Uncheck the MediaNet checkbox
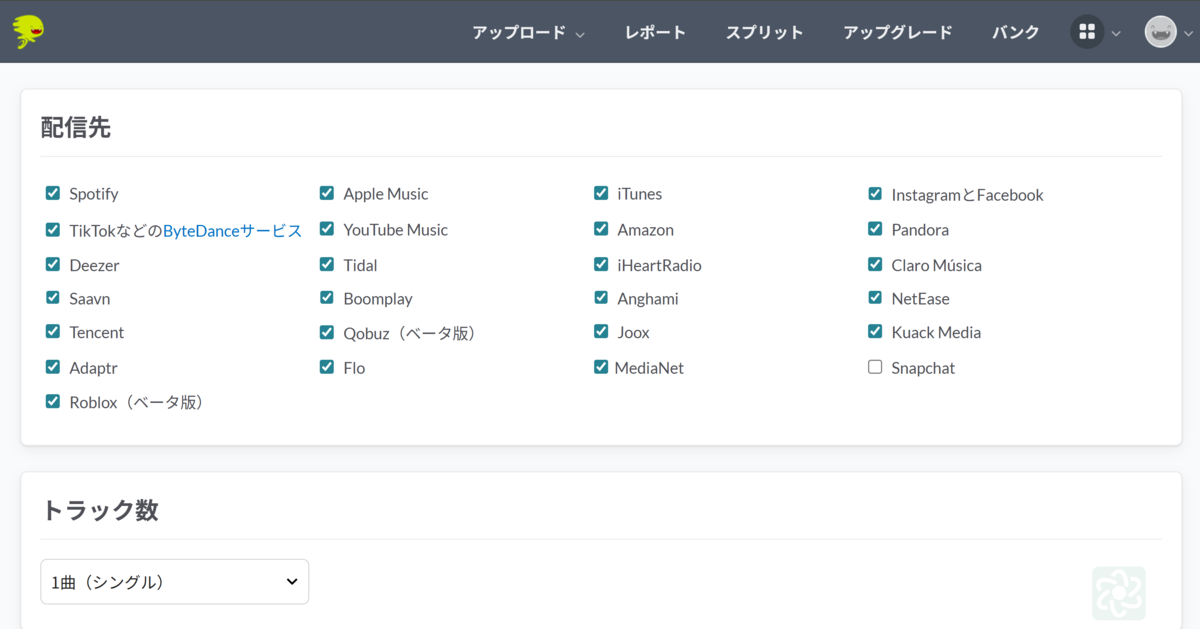The width and height of the screenshot is (1200, 629). coord(601,367)
